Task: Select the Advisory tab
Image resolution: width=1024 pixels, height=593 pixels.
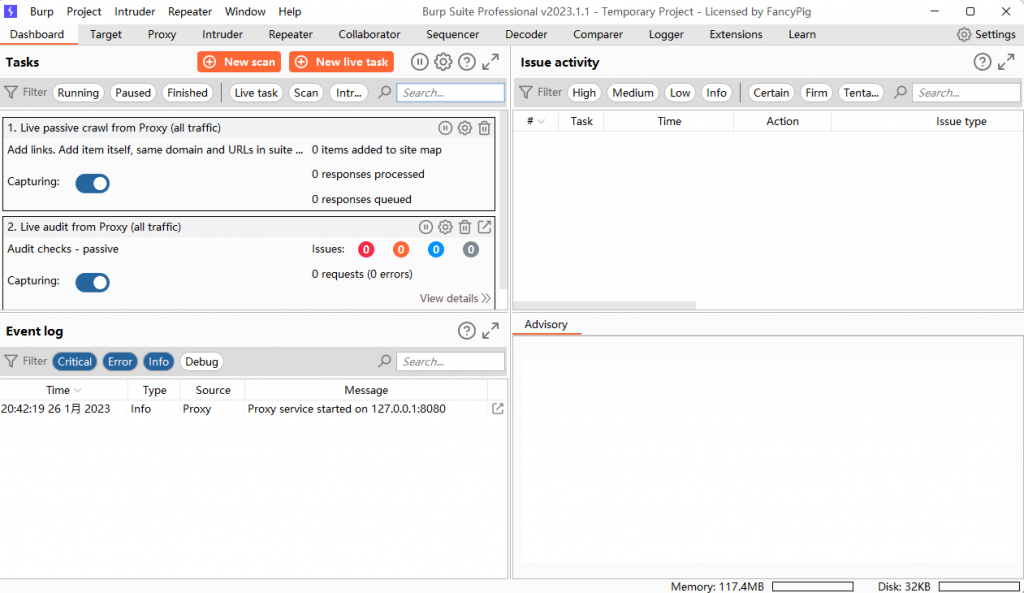Action: click(546, 325)
